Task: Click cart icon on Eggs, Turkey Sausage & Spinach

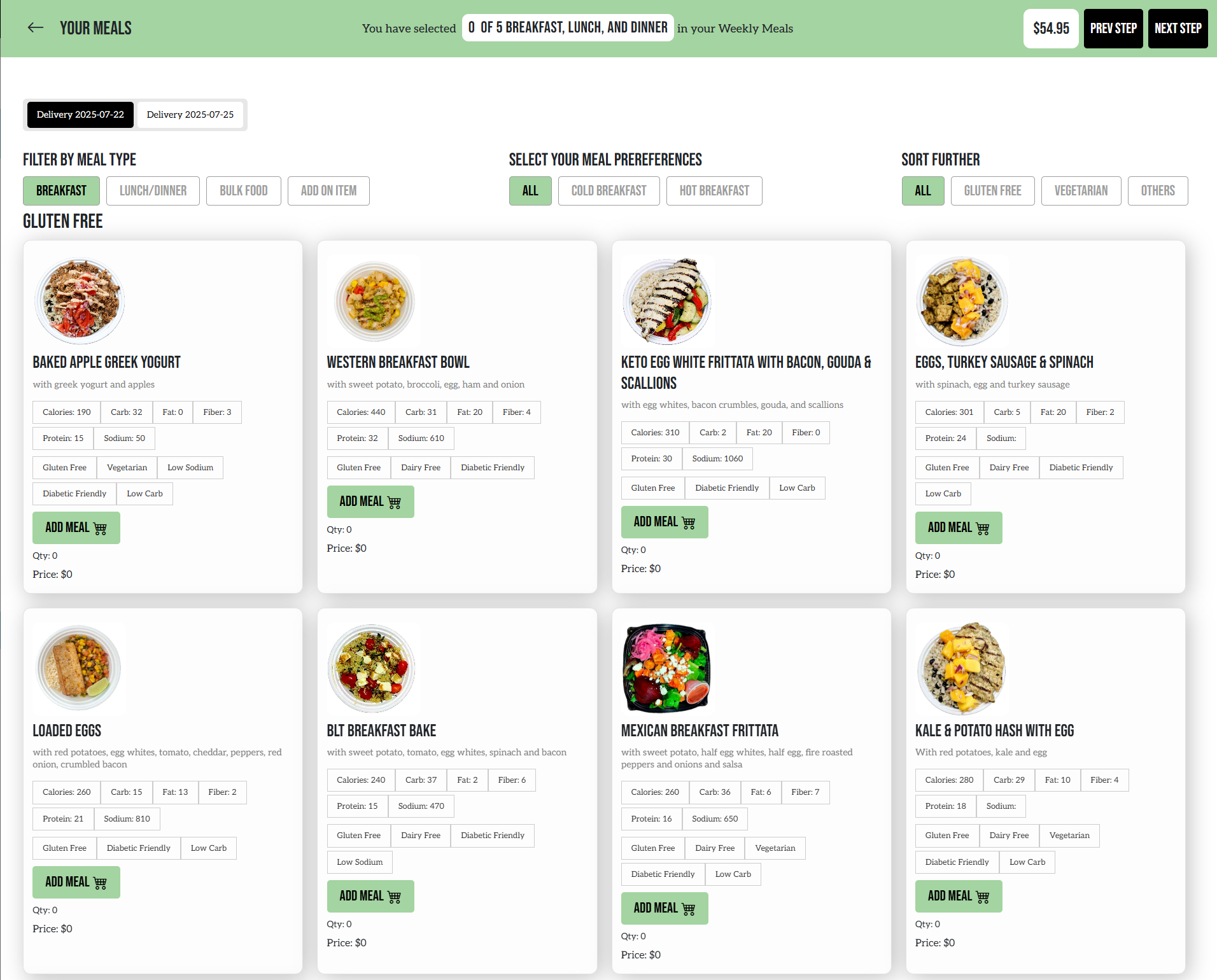Action: tap(982, 528)
